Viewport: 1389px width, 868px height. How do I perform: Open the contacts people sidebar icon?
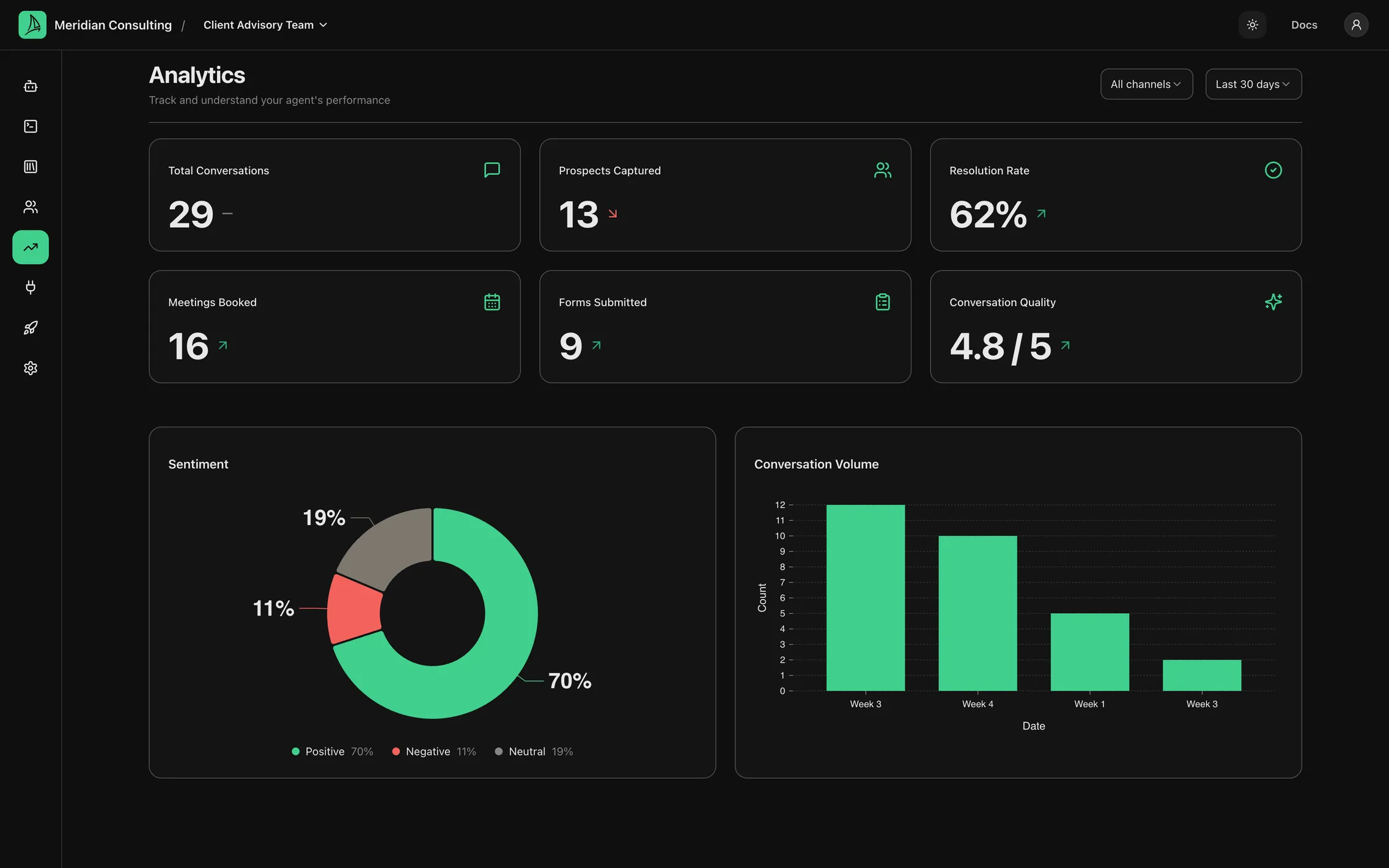coord(31,207)
